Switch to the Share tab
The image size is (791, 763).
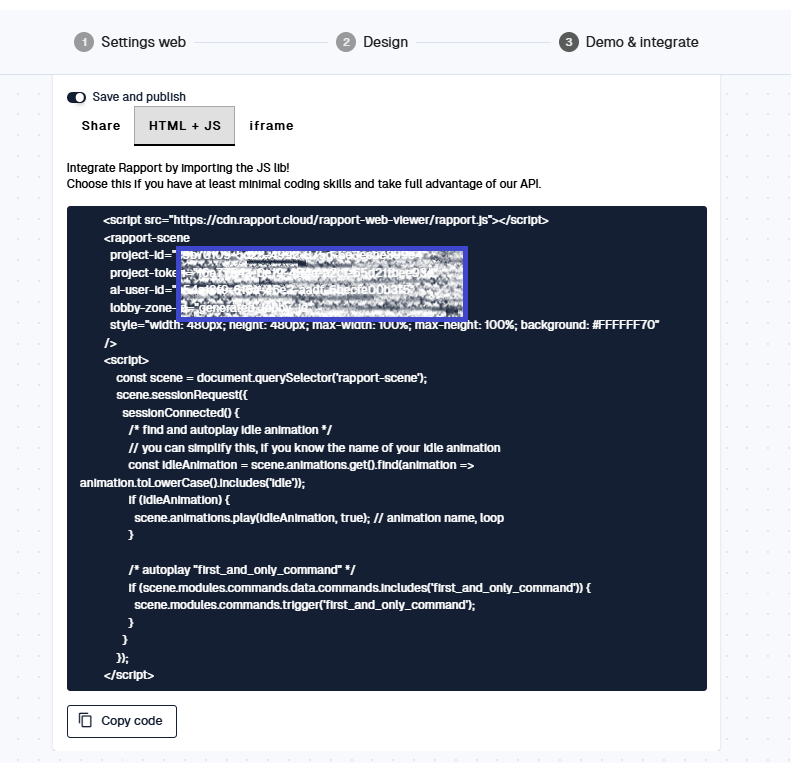tap(101, 126)
